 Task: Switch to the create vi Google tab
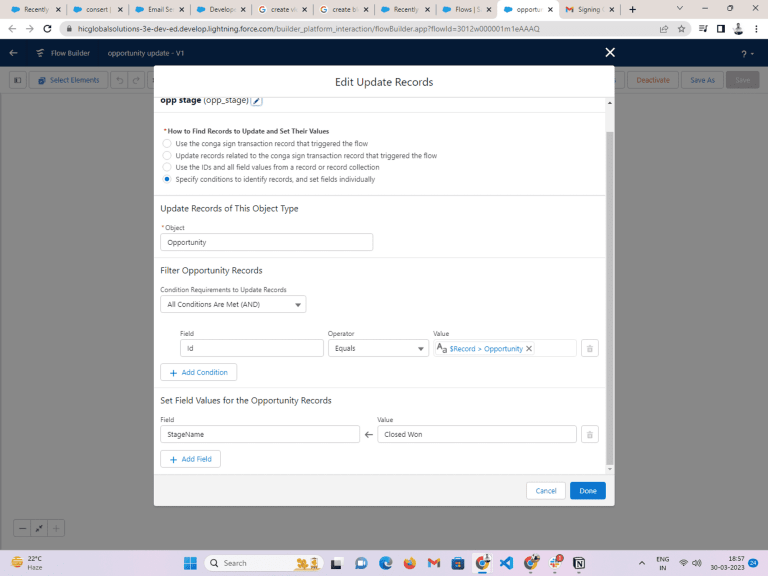coord(283,9)
